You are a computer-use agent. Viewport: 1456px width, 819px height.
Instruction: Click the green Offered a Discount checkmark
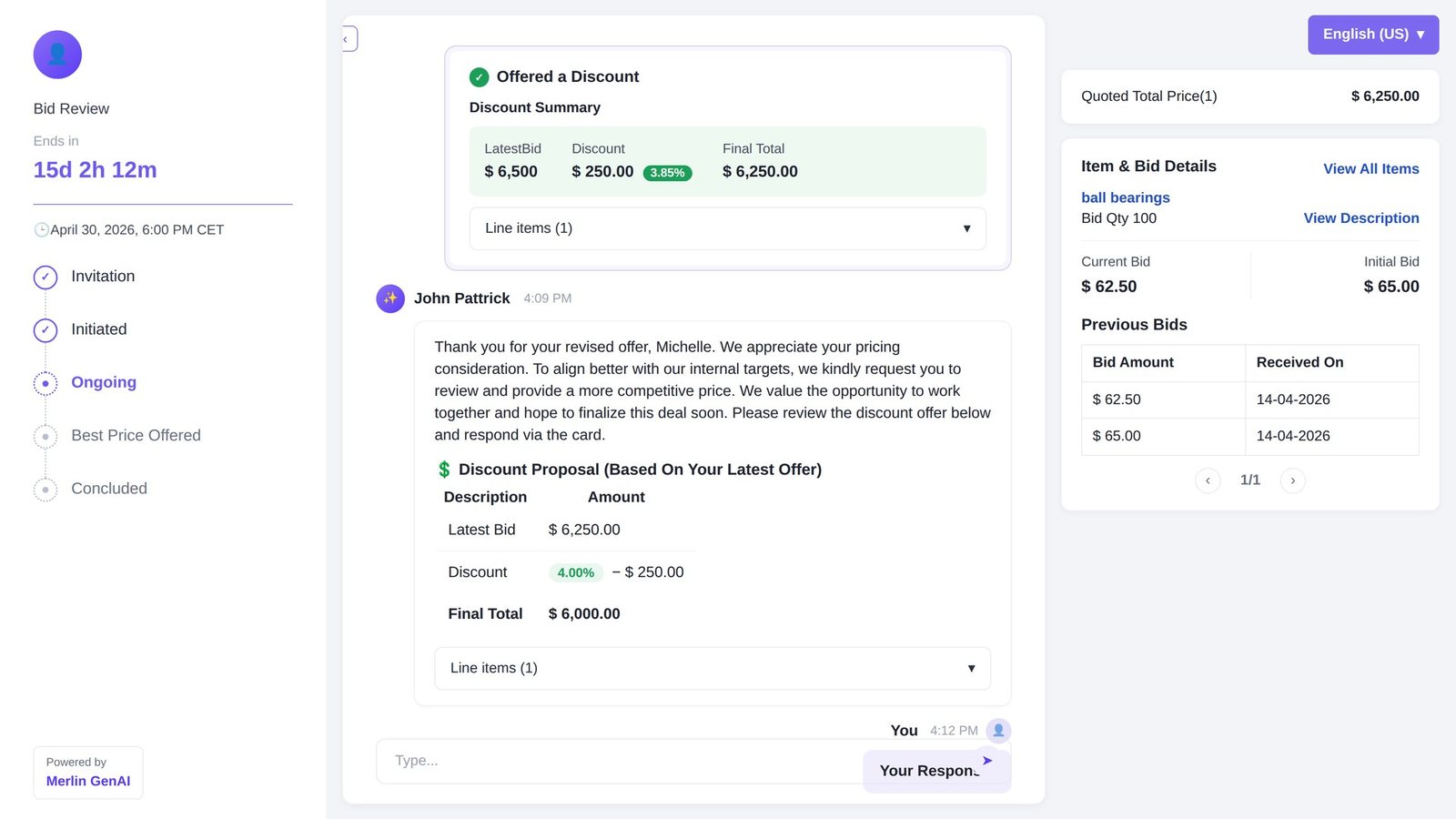tap(479, 77)
